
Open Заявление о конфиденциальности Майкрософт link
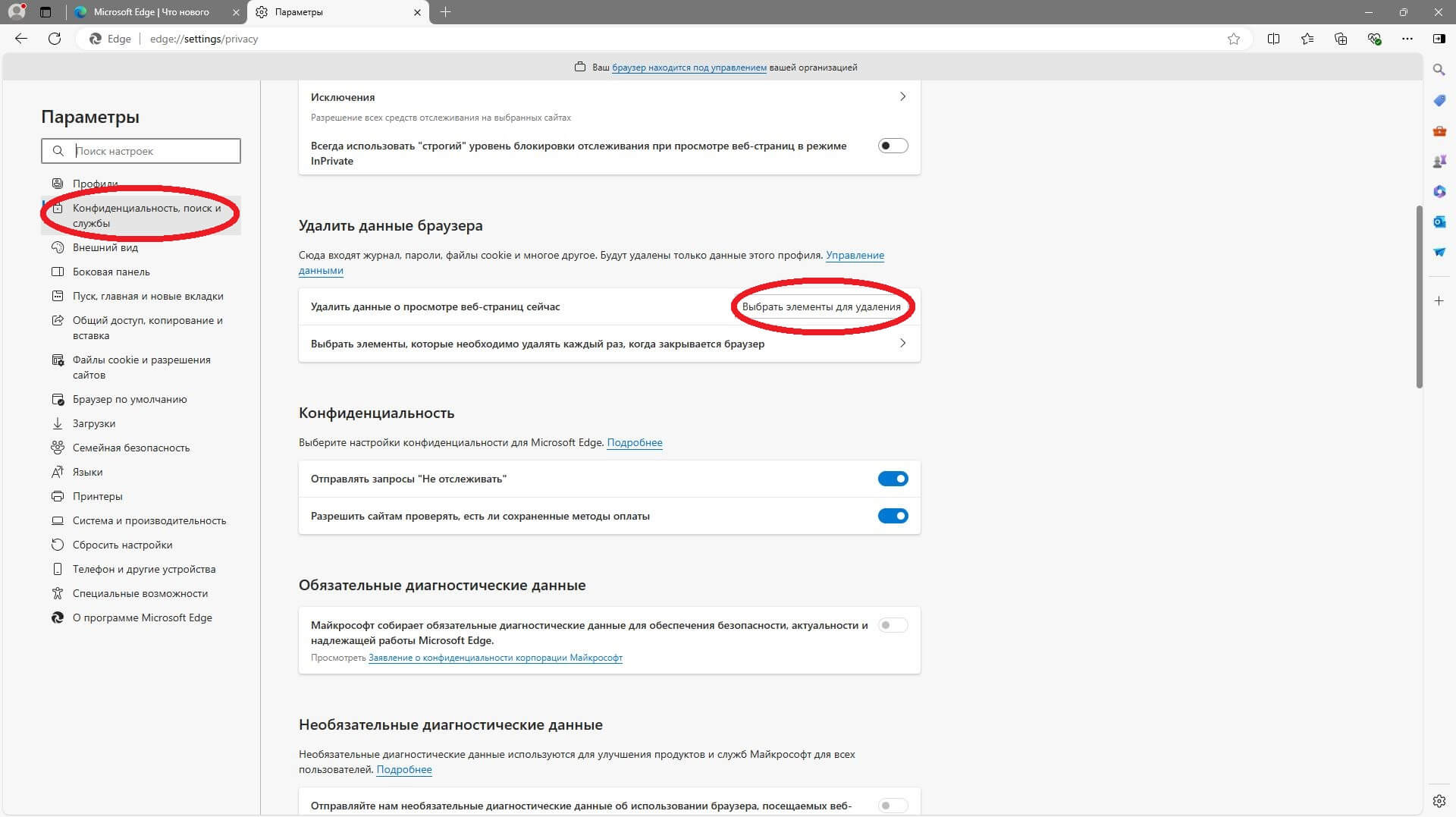click(495, 658)
